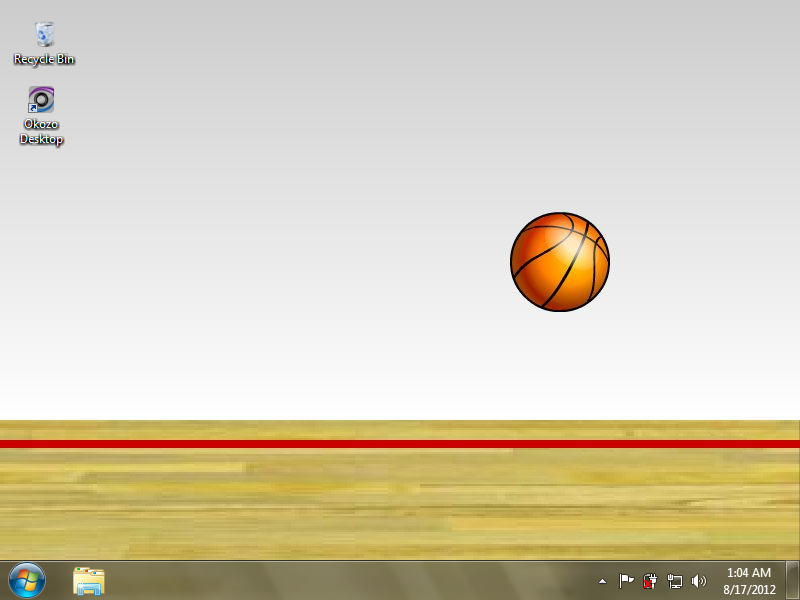This screenshot has height=600, width=800.
Task: Select the Okozo Desktop shortcut icon
Action: [x=41, y=116]
